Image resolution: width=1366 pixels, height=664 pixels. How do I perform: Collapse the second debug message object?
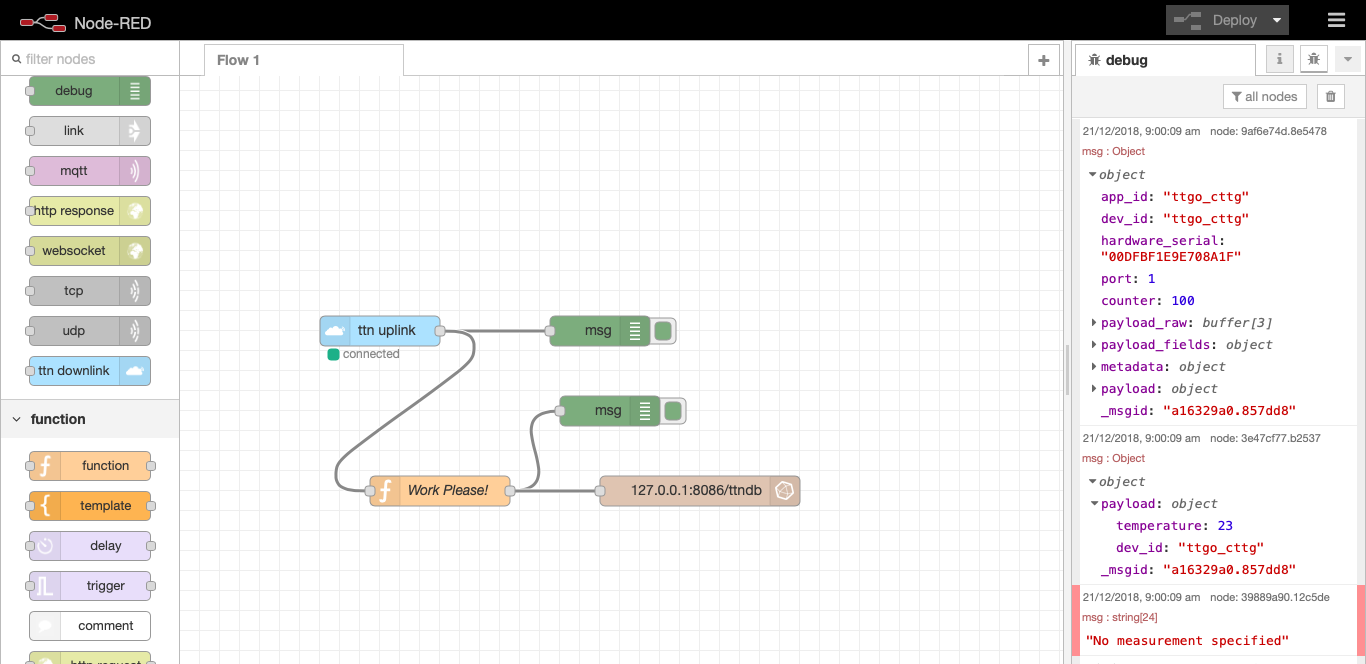(1093, 482)
